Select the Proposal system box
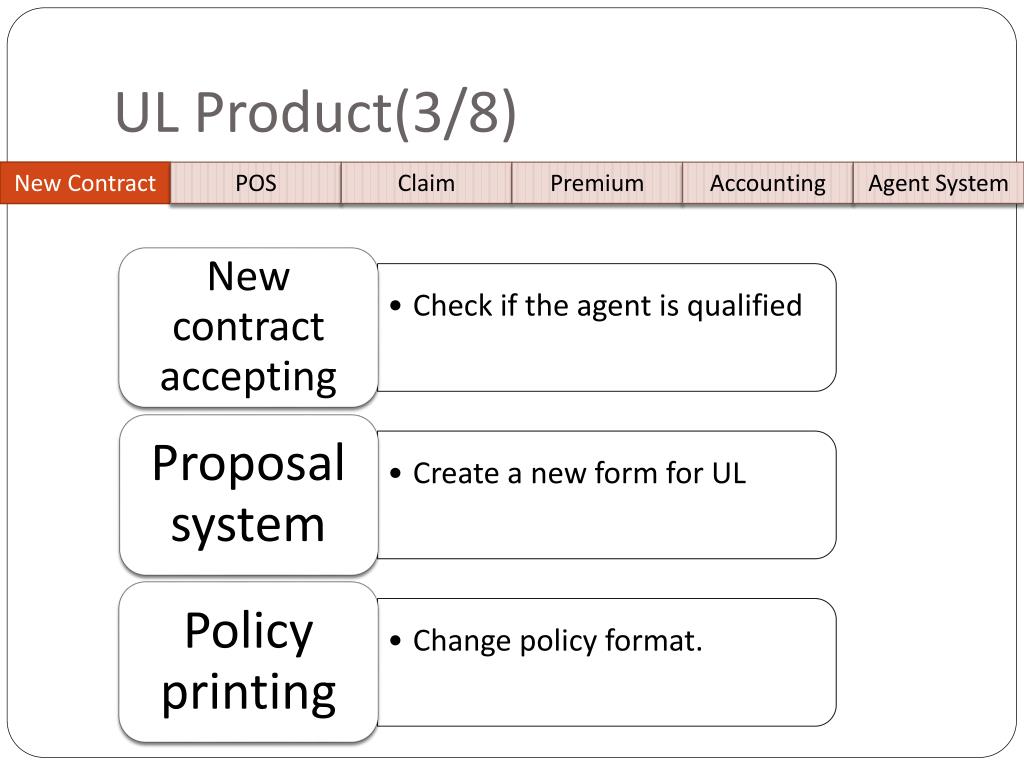Viewport: 1024px width, 768px height. tap(248, 494)
